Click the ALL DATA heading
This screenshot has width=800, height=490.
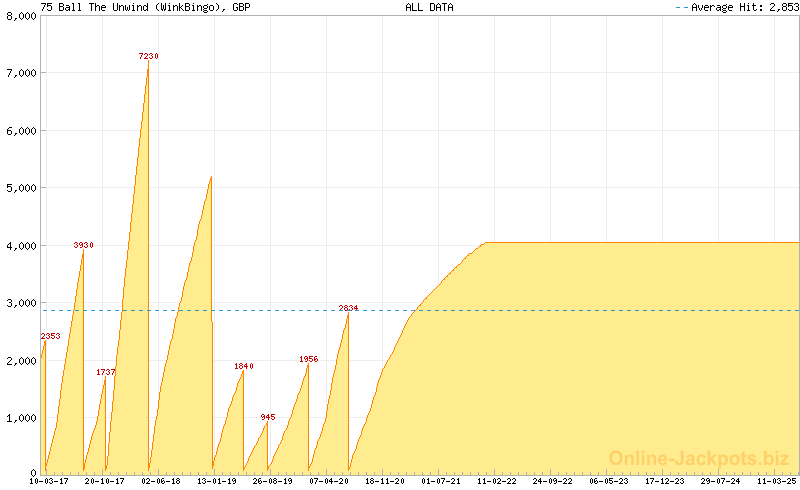(429, 7)
